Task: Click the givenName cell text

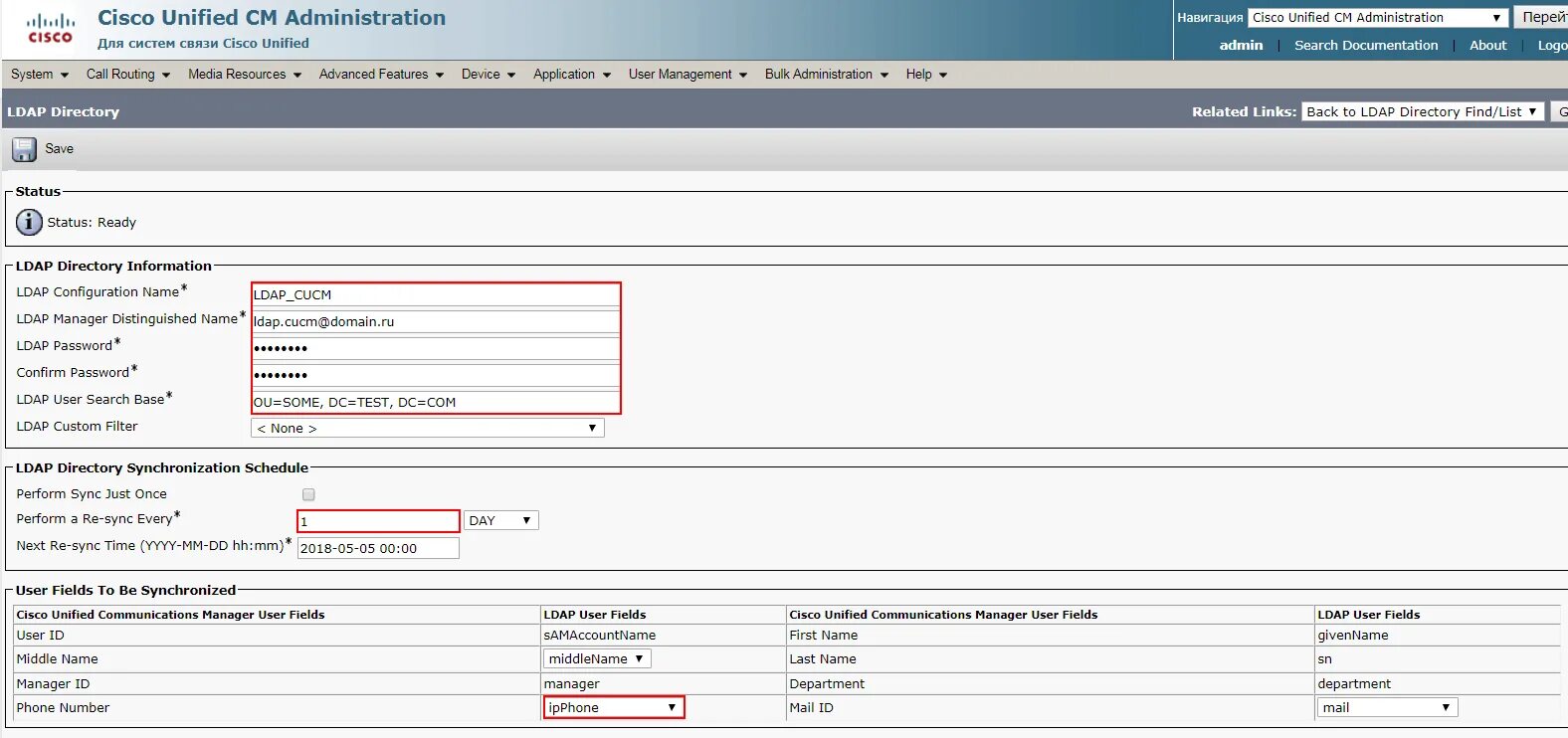Action: [1353, 635]
